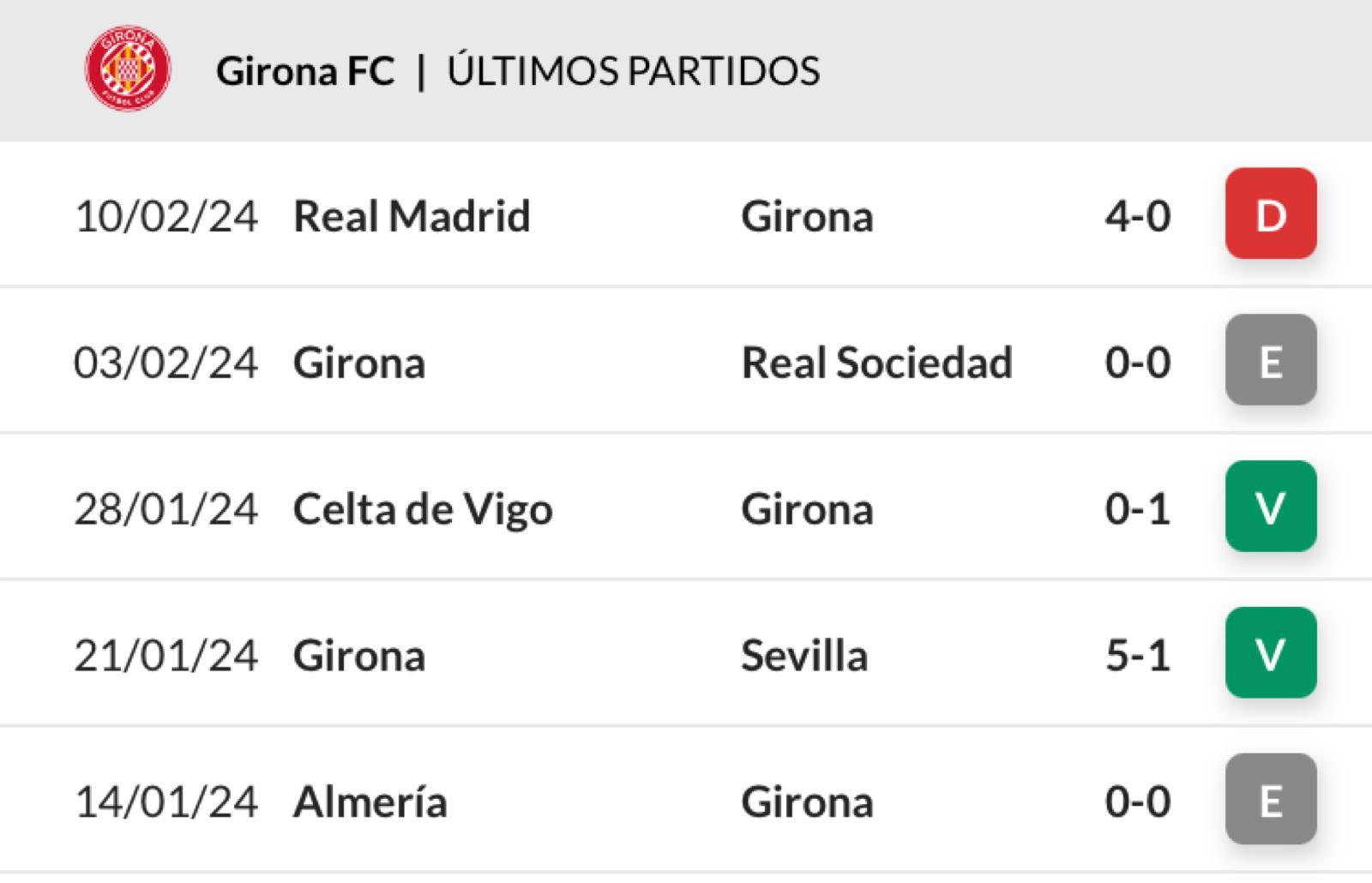The image size is (1372, 883).
Task: Click the gray E badge for Real Sociedad match
Action: [1271, 360]
